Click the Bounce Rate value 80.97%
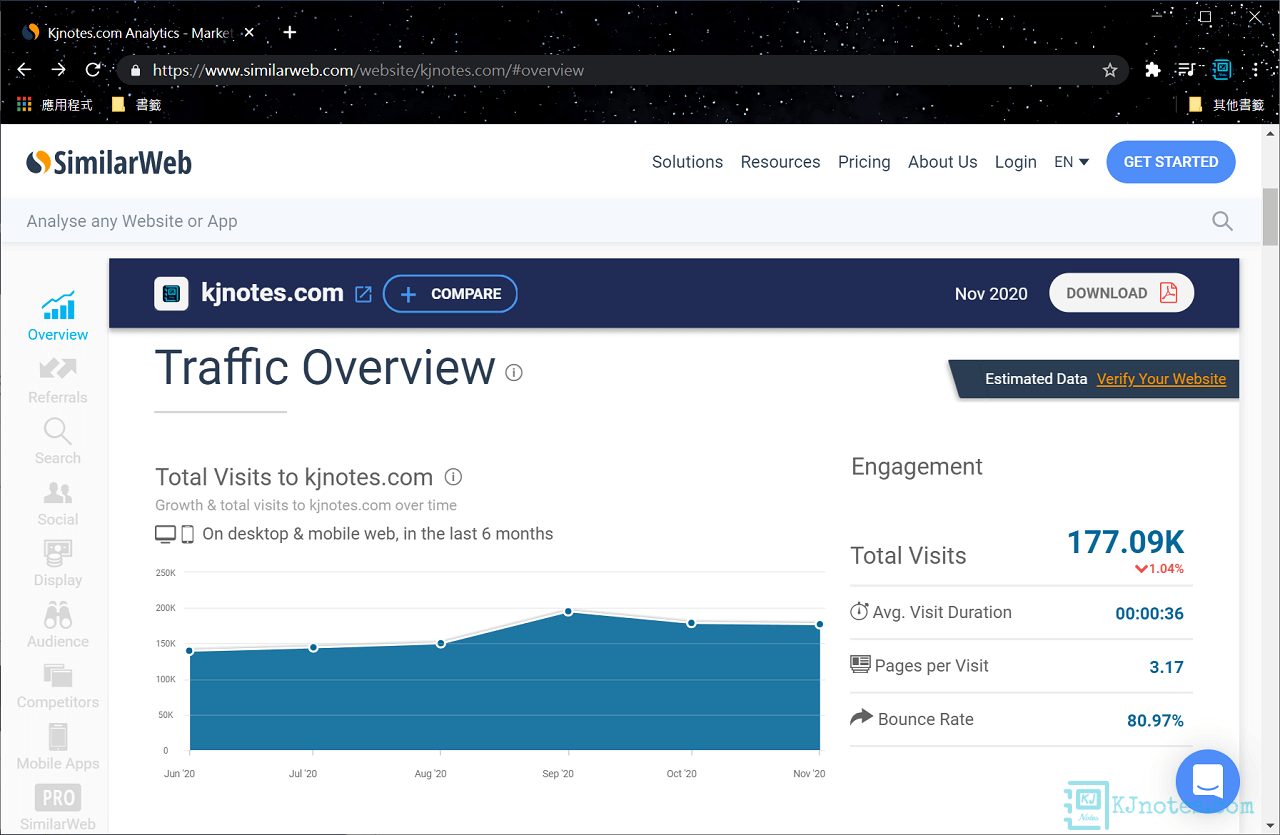The width and height of the screenshot is (1280, 835). coord(1155,720)
